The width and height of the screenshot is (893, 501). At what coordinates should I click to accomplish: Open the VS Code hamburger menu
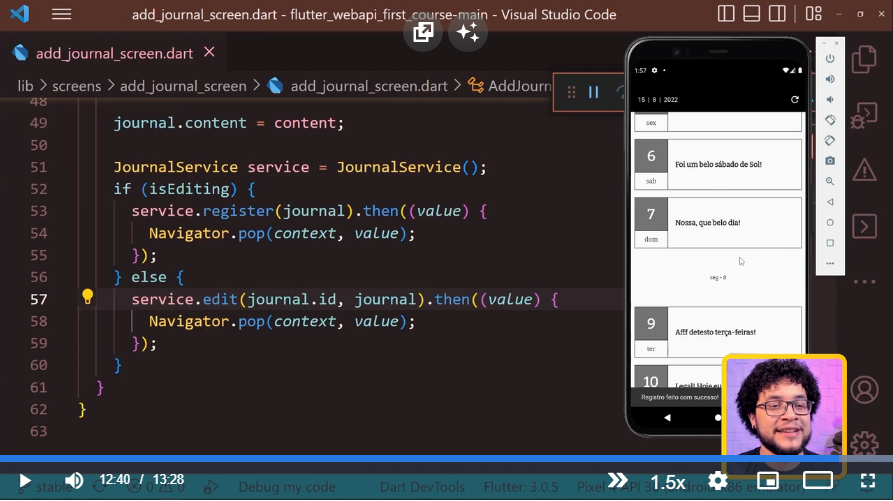(x=61, y=15)
